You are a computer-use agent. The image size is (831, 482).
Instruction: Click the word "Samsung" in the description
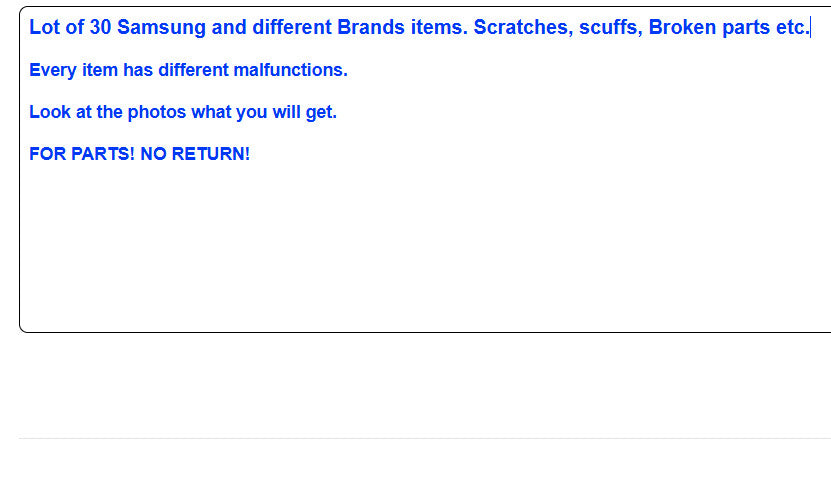(161, 28)
